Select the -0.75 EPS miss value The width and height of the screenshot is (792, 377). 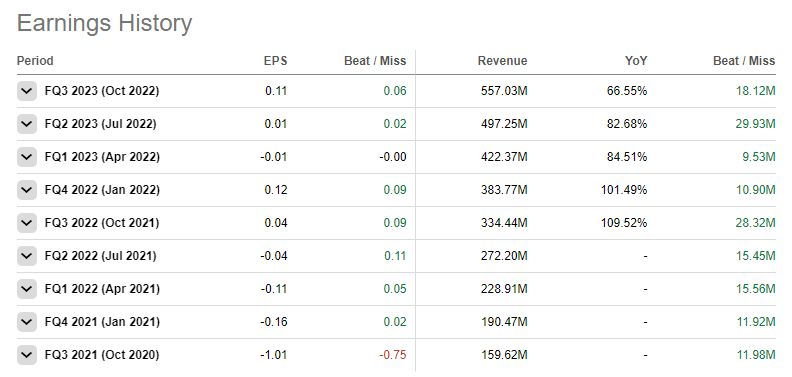tap(392, 355)
